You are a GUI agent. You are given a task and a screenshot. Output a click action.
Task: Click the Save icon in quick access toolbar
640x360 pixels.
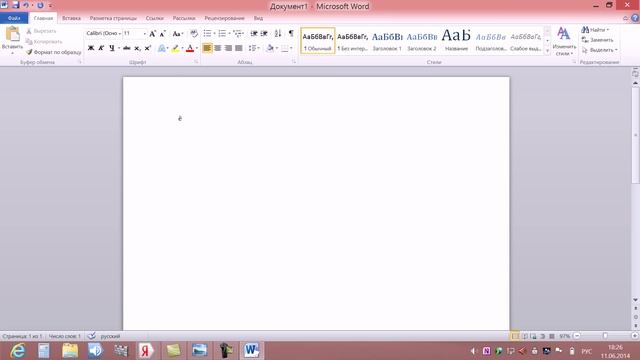click(16, 5)
